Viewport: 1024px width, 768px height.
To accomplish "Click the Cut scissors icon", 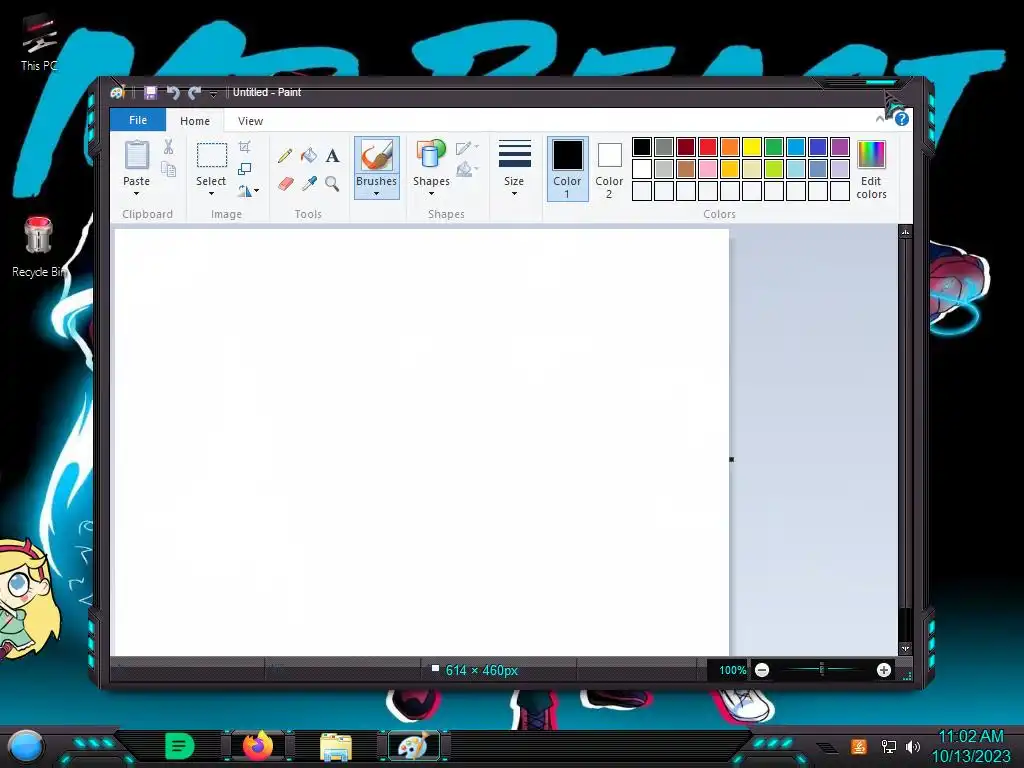I will pos(168,147).
